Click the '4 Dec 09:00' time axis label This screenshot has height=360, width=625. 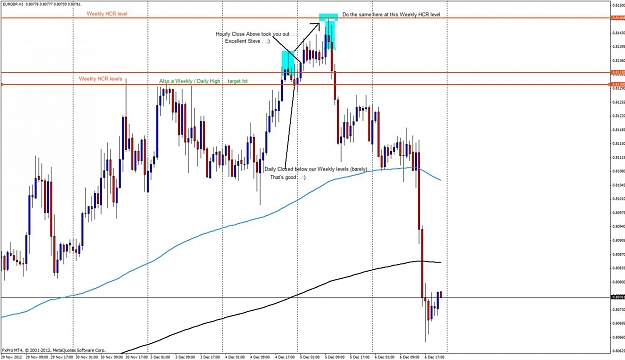point(260,357)
